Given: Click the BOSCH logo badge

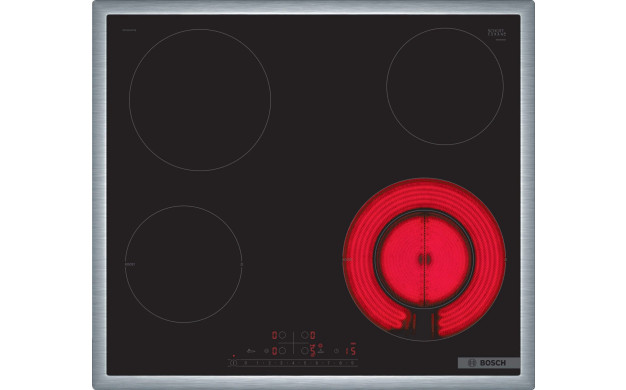Looking at the screenshot, I should point(489,362).
